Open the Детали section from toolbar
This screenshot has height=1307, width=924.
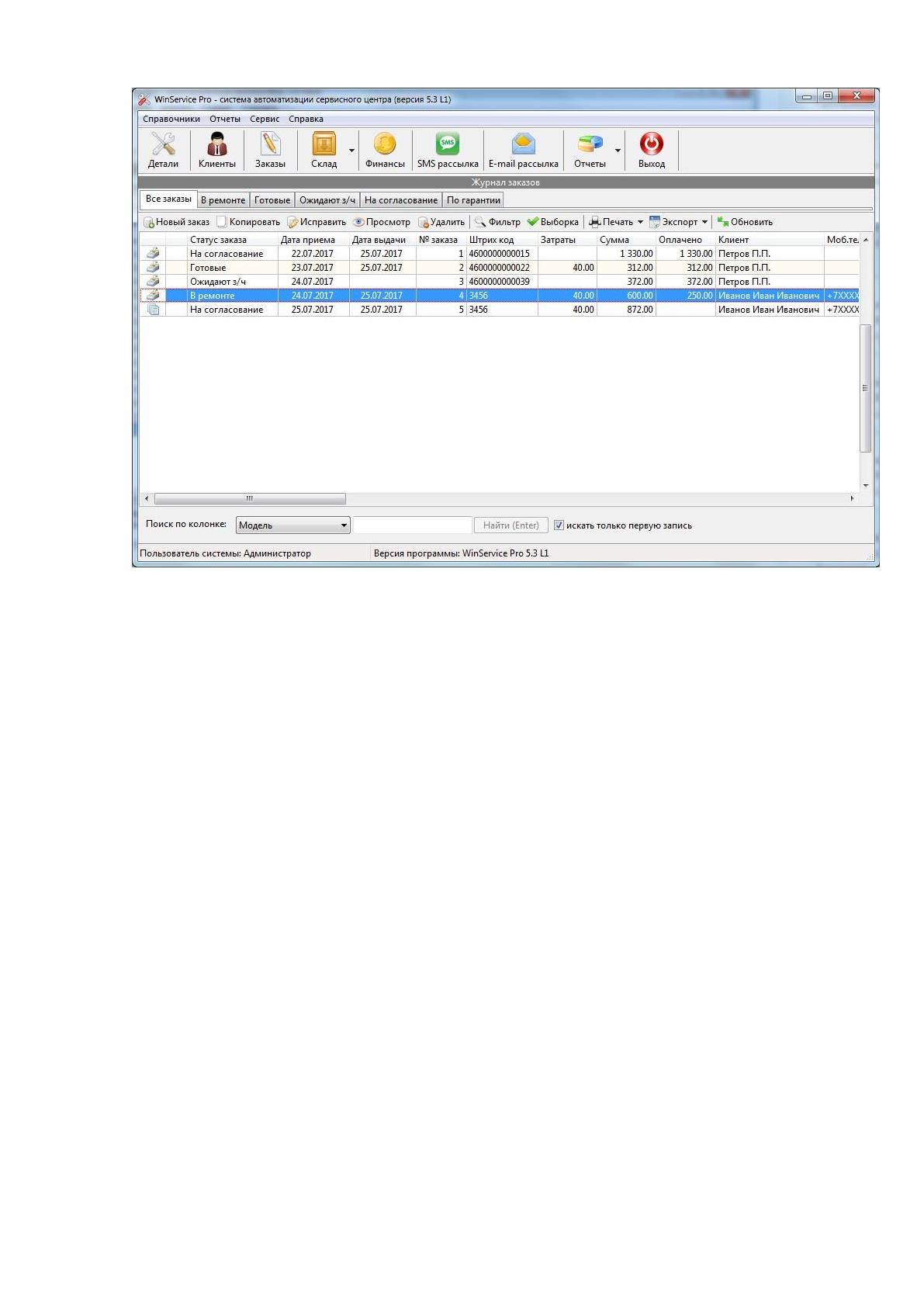[163, 150]
